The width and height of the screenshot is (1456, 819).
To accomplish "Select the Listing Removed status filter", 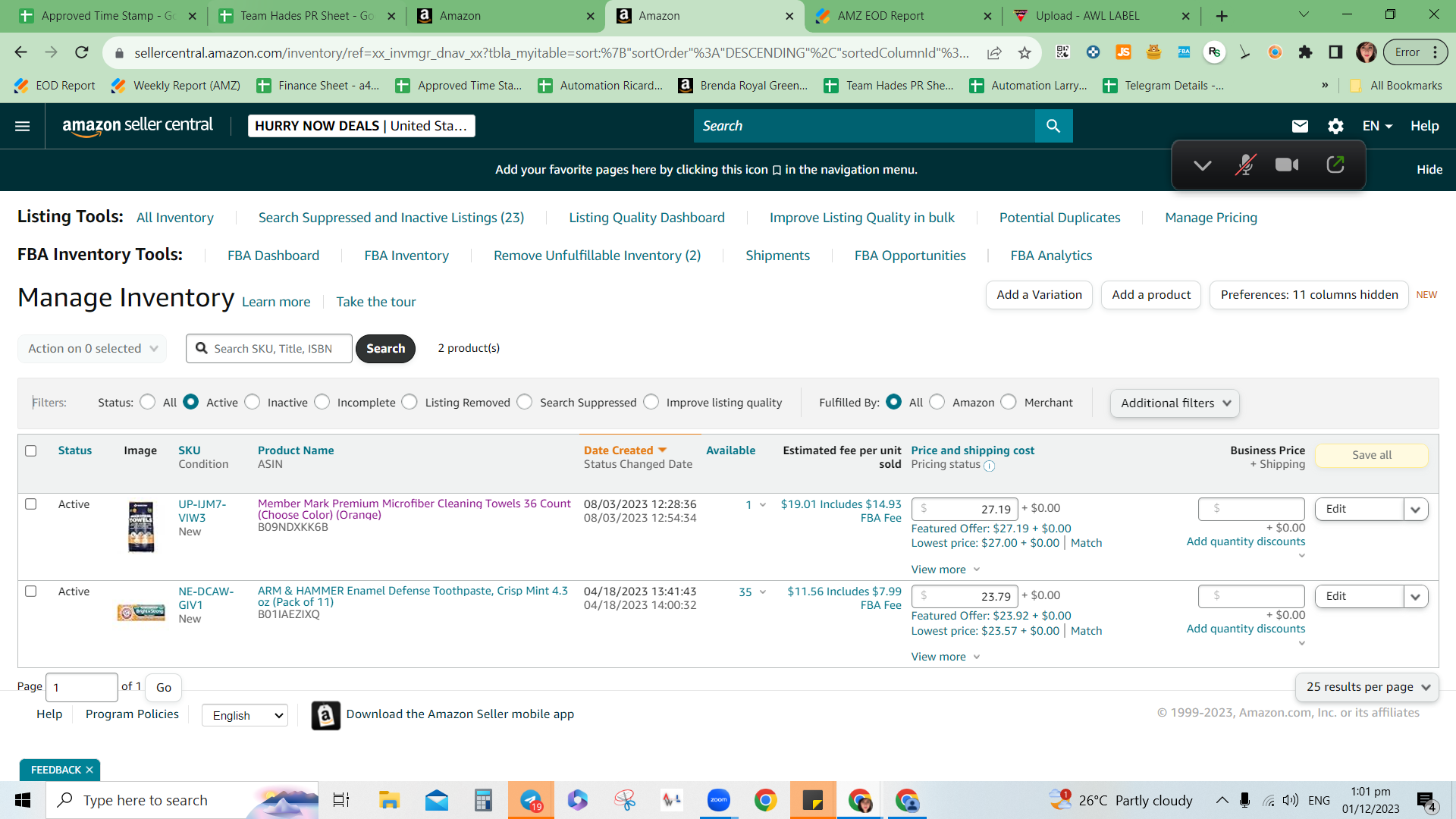I will click(x=409, y=402).
